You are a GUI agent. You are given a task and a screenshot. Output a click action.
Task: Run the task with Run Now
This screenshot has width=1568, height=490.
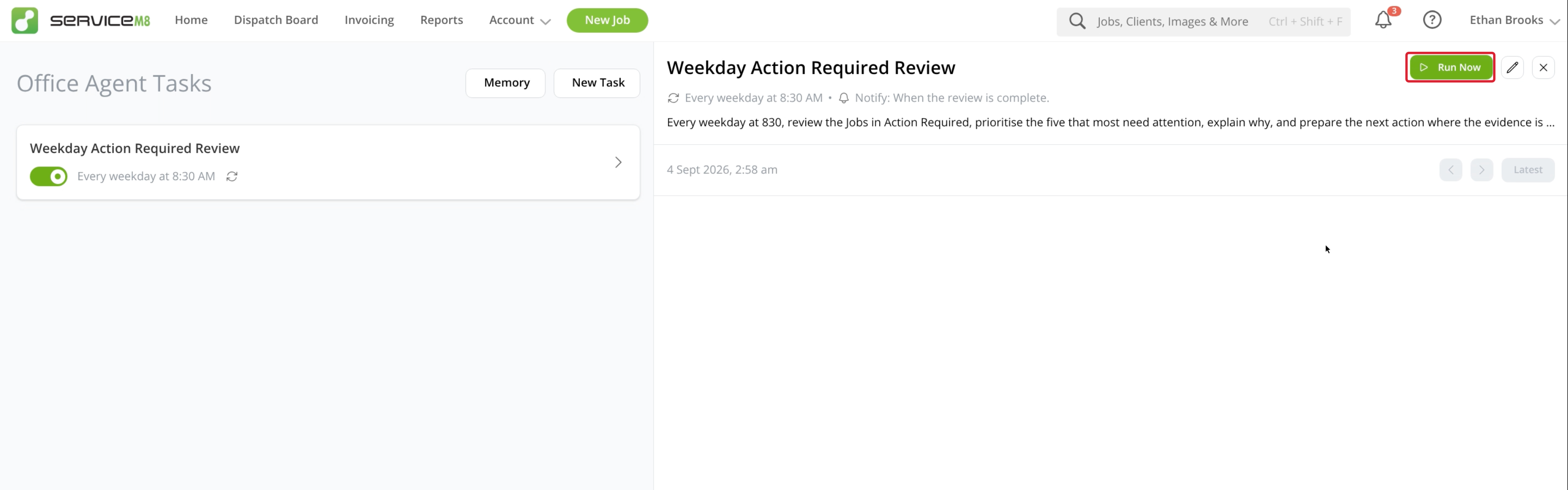pyautogui.click(x=1450, y=68)
